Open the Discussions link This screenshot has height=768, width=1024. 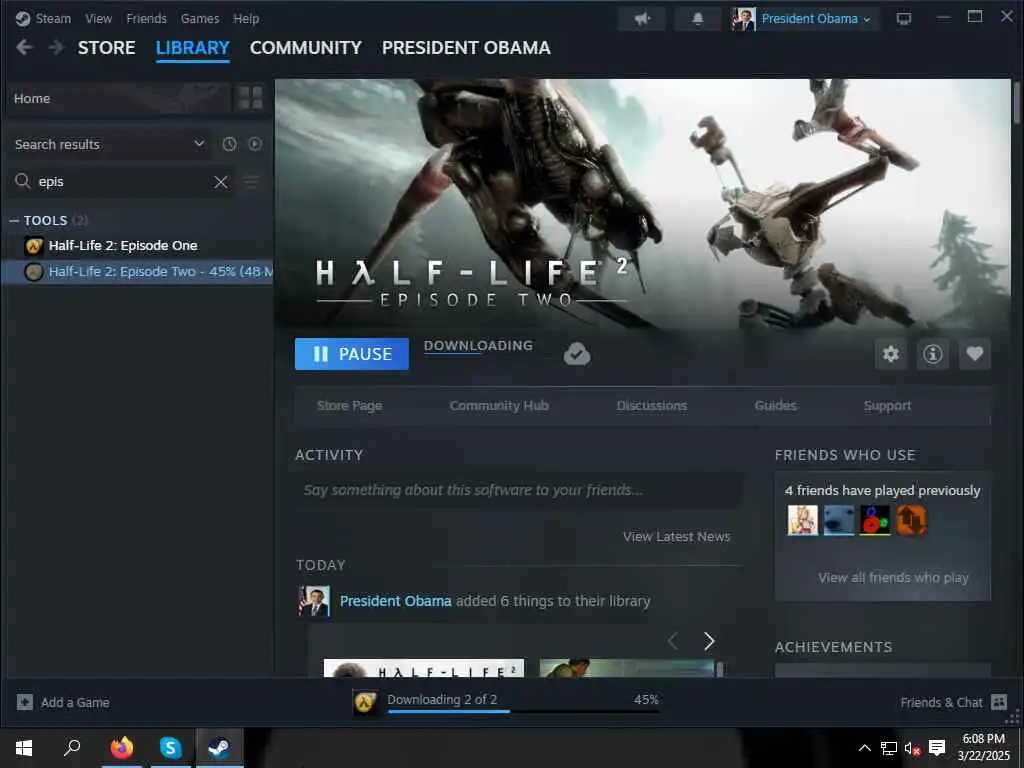tap(652, 406)
